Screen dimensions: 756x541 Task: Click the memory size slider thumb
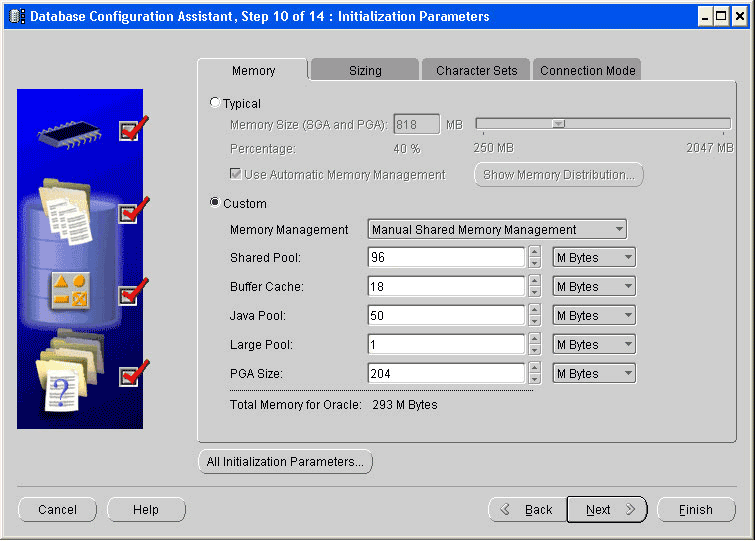[x=559, y=124]
